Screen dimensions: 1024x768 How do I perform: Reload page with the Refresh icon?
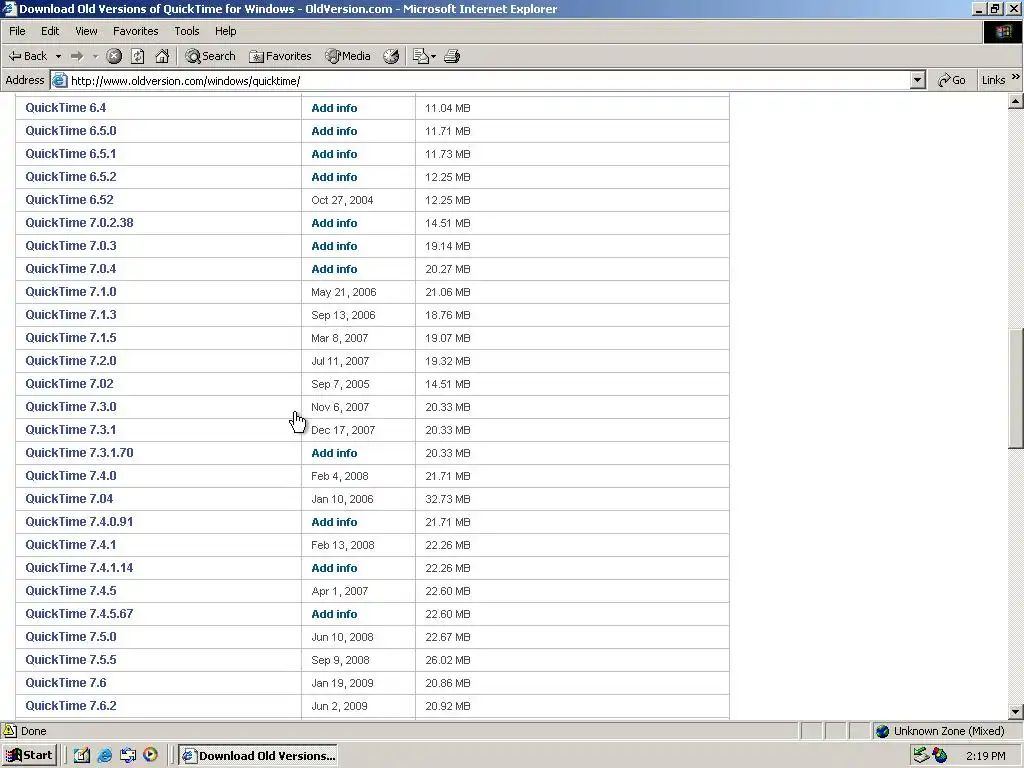point(138,56)
